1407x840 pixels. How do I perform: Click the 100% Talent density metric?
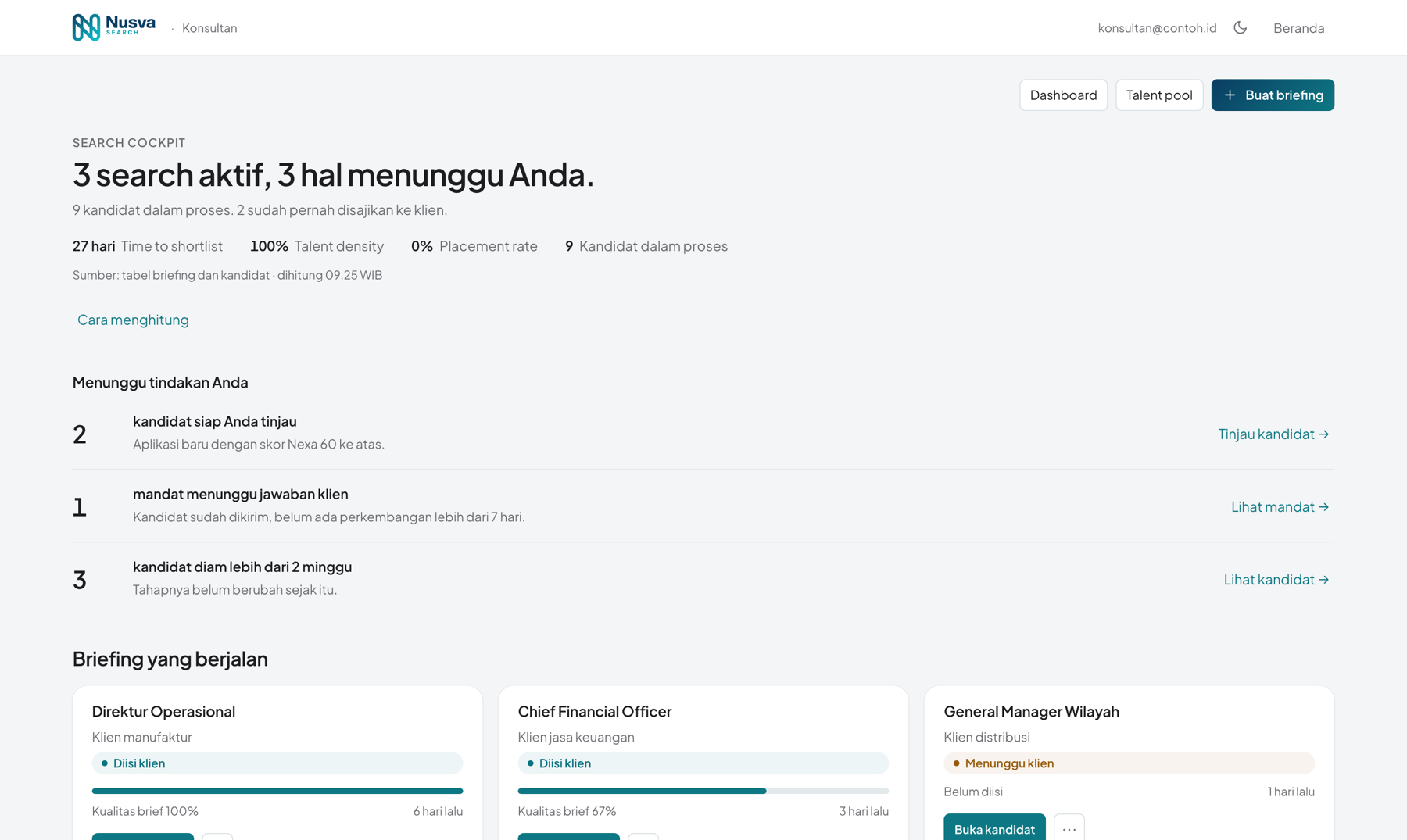(317, 246)
